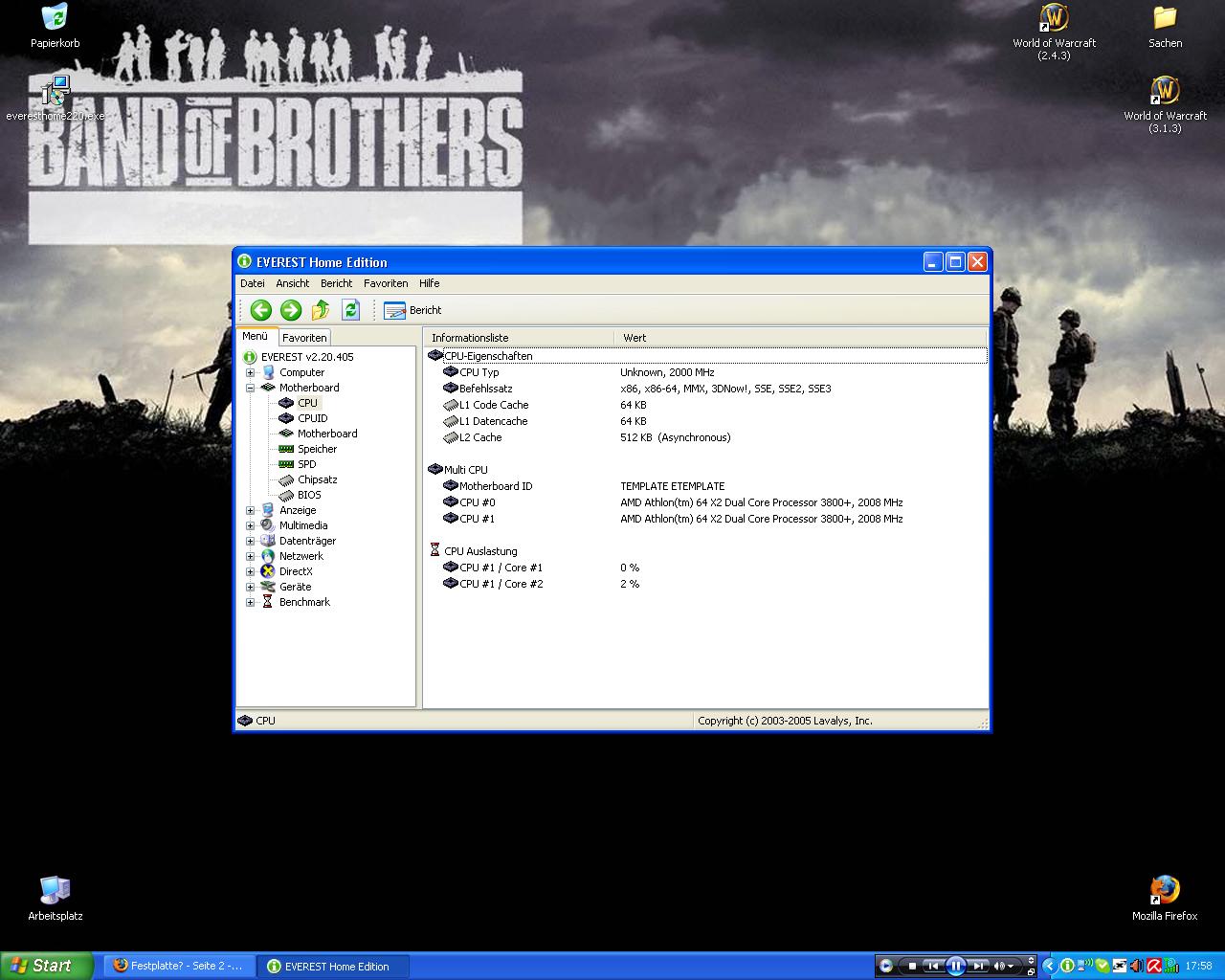Expand the Anzeige tree node
This screenshot has height=980, width=1225.
point(251,510)
